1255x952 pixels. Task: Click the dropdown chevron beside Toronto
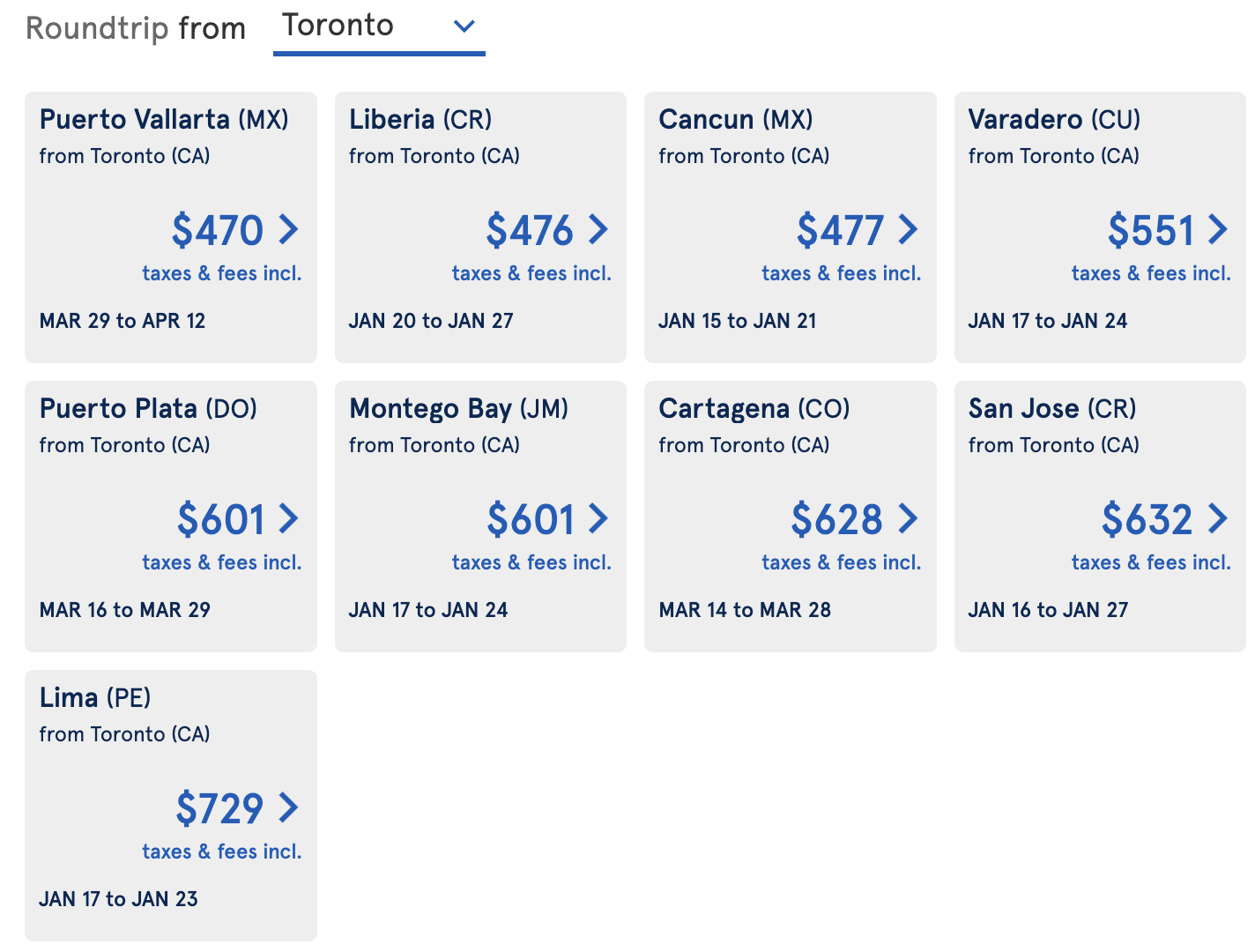click(464, 26)
